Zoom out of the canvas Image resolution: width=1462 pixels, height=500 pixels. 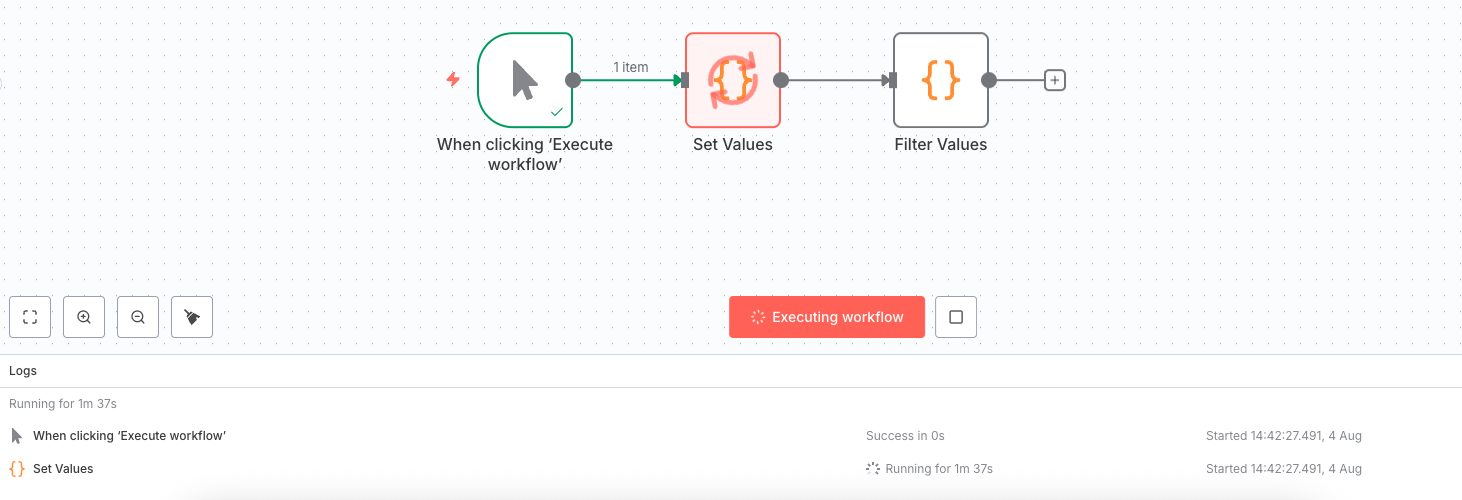tap(138, 317)
